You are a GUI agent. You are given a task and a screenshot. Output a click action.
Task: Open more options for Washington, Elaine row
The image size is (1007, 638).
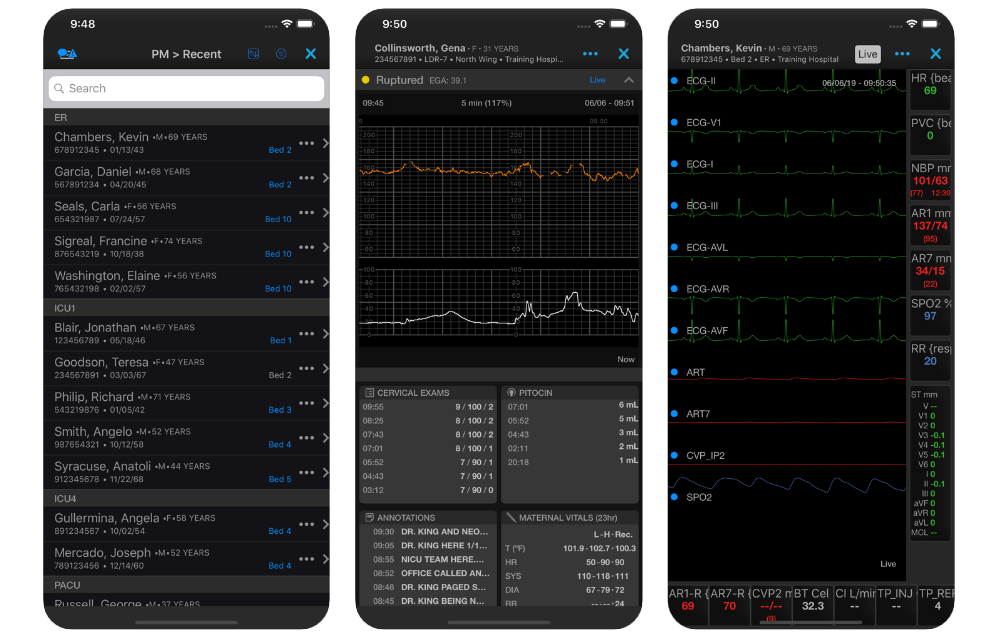pos(306,282)
